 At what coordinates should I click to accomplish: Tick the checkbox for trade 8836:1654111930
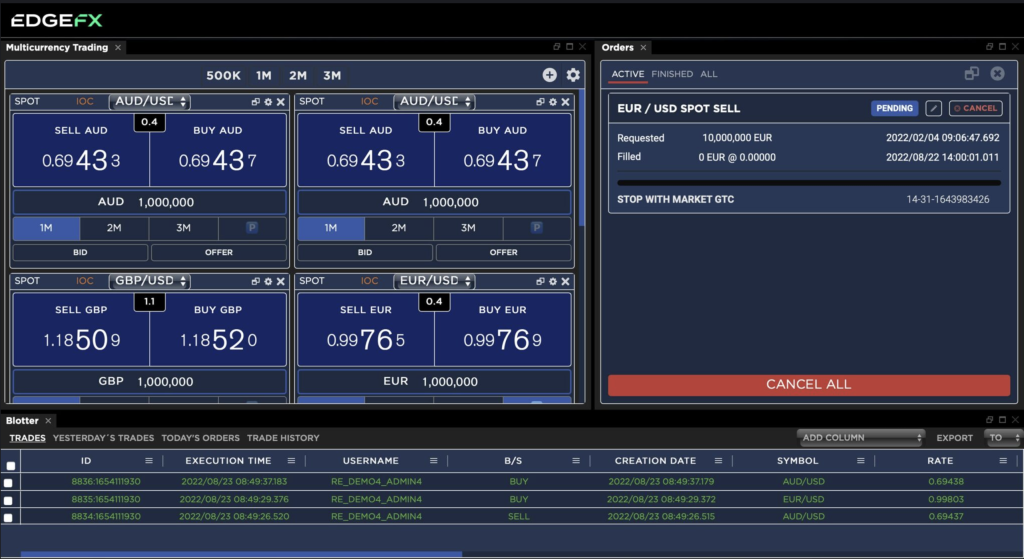tap(10, 483)
